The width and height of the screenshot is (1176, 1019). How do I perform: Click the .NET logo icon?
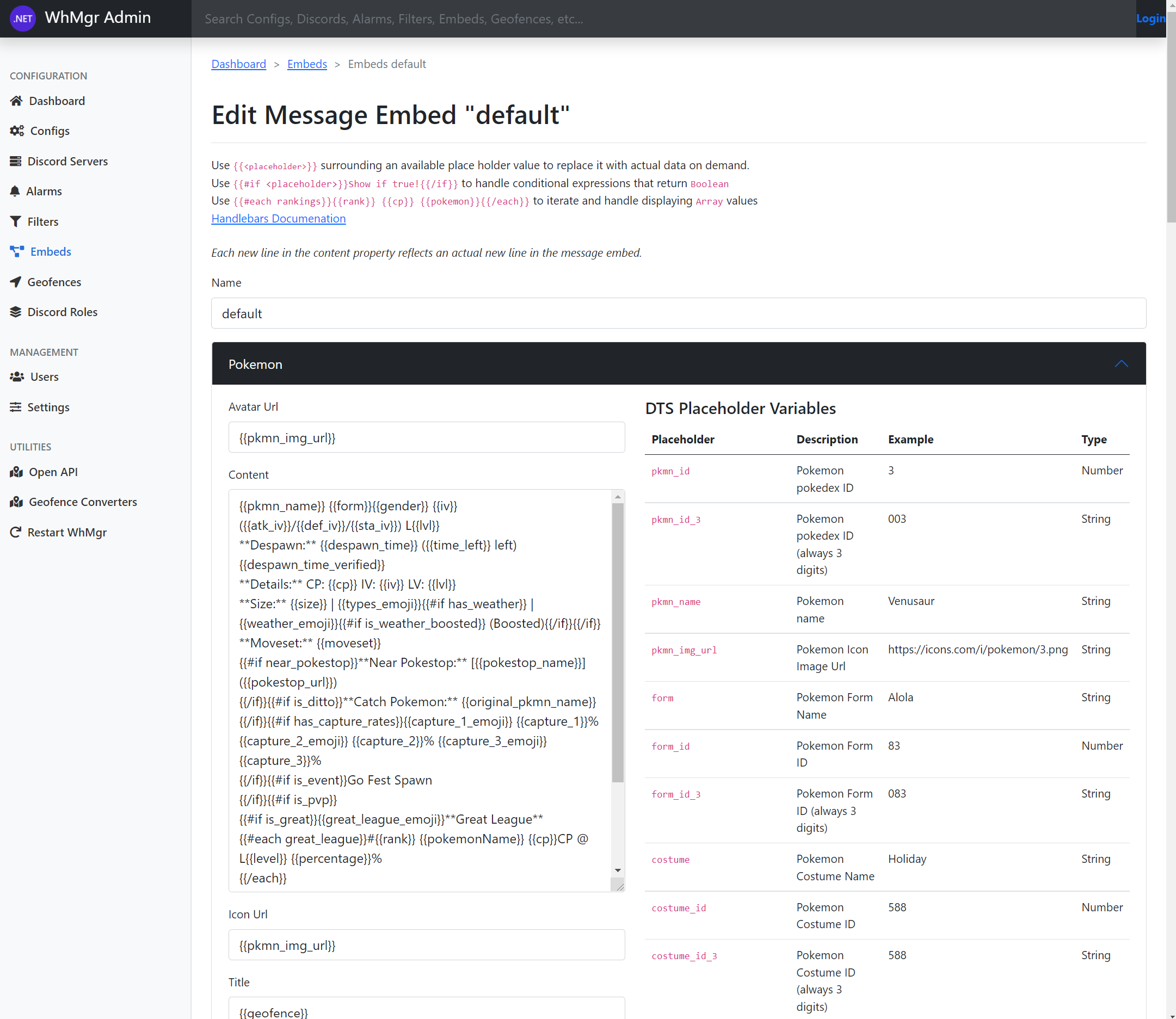(x=23, y=18)
